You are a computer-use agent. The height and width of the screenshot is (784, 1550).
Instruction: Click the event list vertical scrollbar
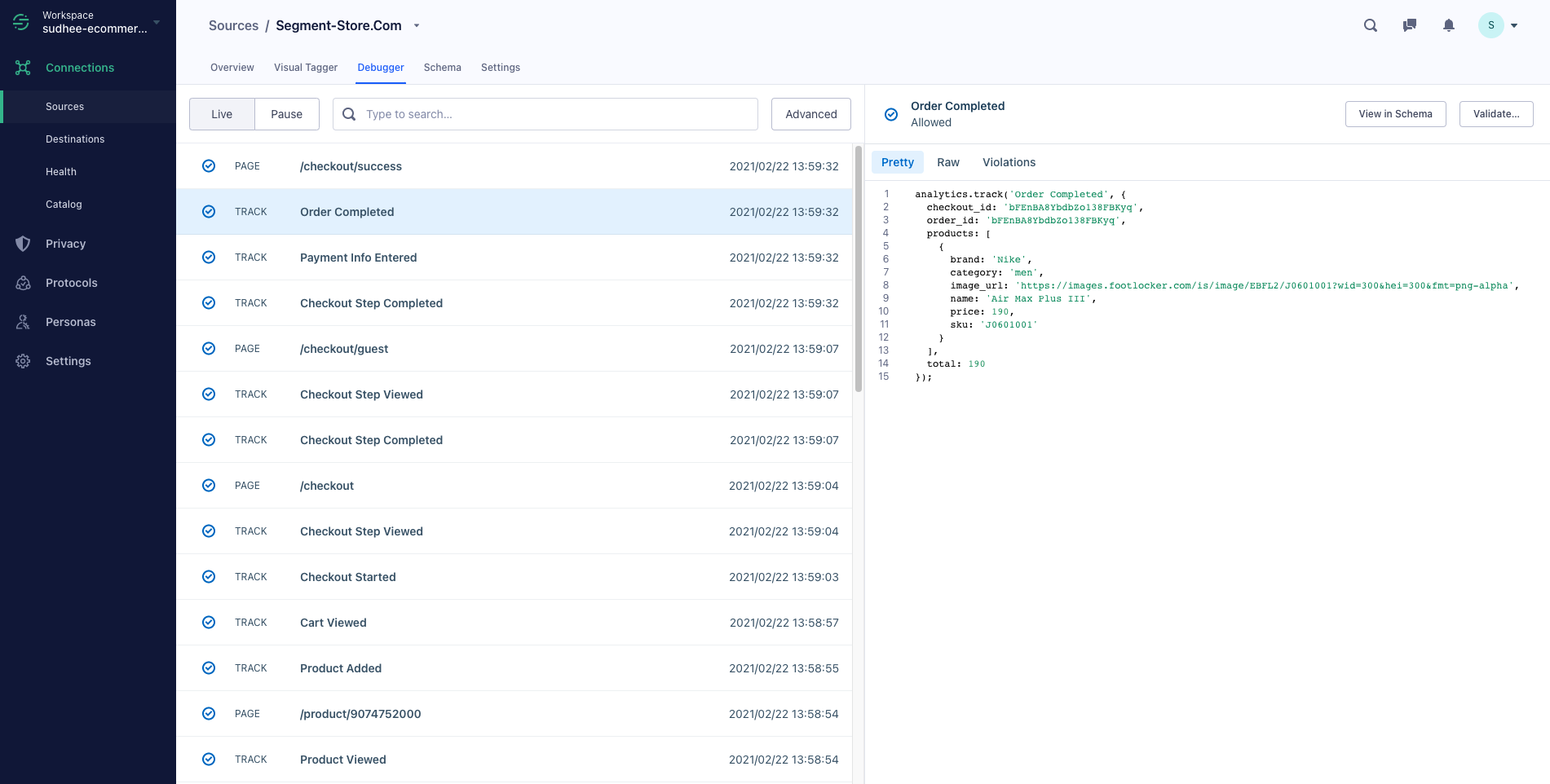(859, 269)
